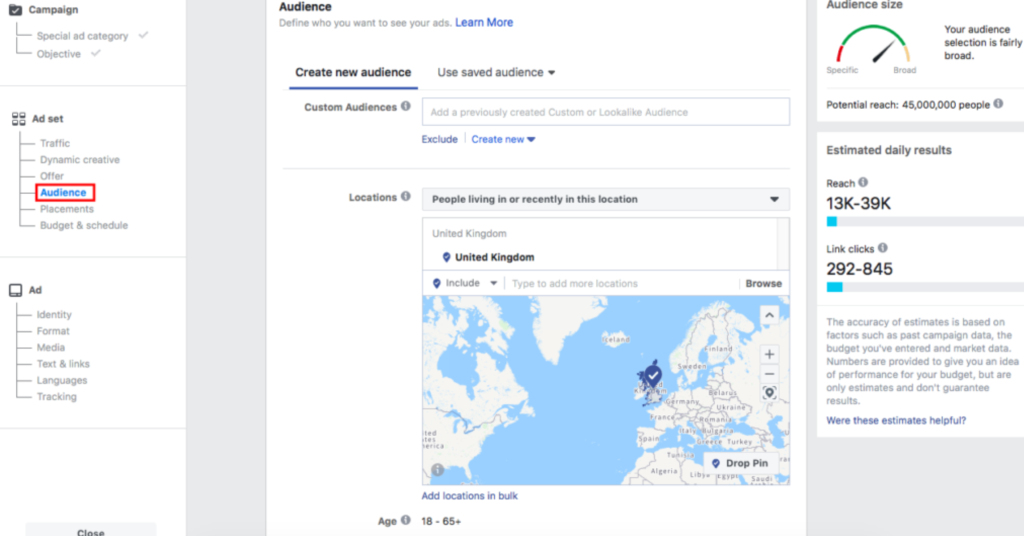Go to Offer section
The height and width of the screenshot is (536, 1024).
tap(52, 176)
